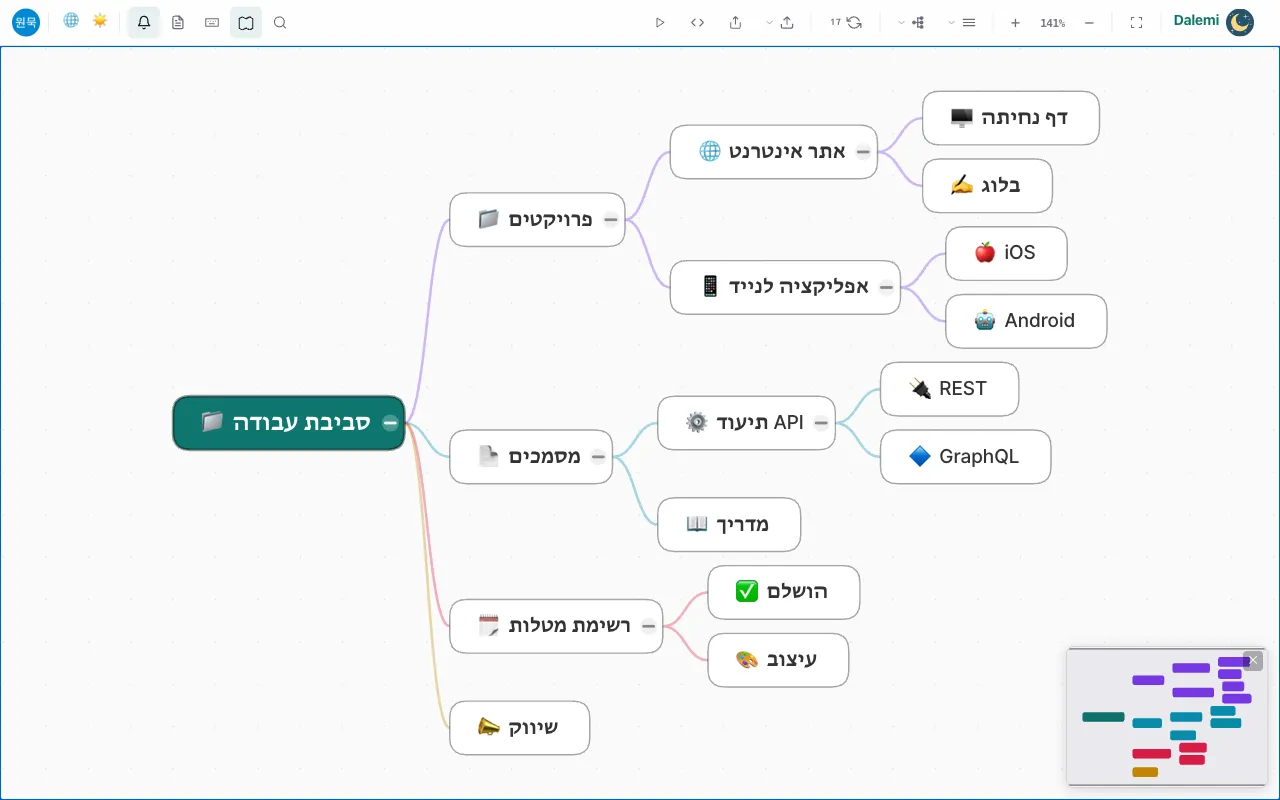Click the share upload icon
The image size is (1280, 800).
click(x=736, y=22)
